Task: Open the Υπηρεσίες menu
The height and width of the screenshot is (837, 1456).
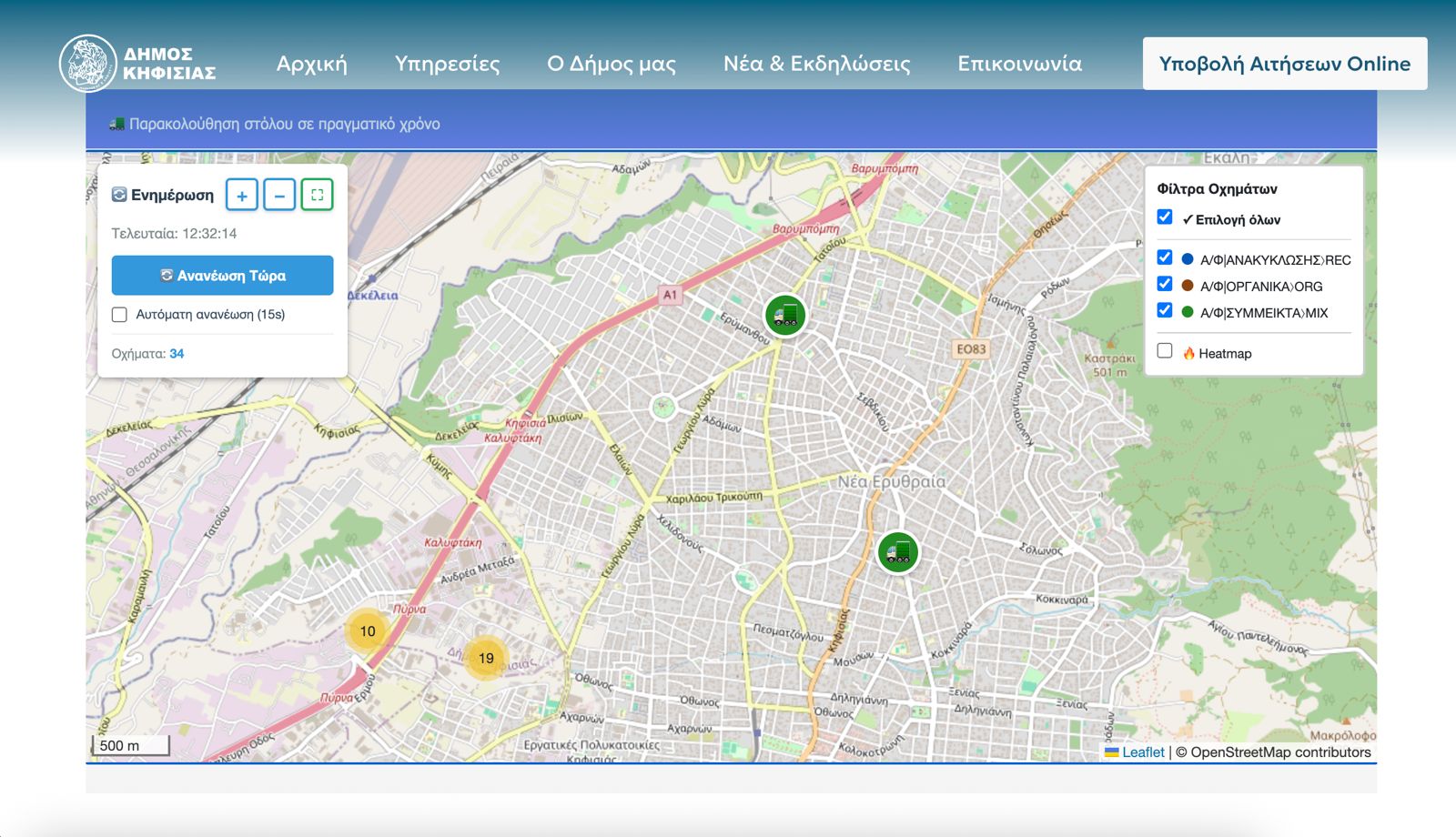Action: (x=447, y=64)
